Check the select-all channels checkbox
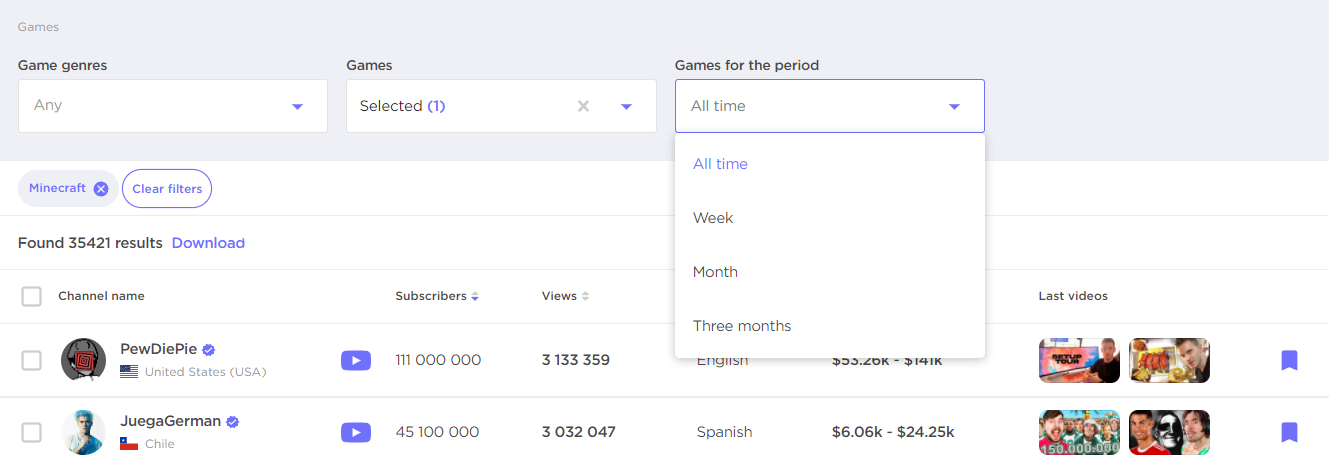This screenshot has width=1329, height=467. (x=32, y=296)
